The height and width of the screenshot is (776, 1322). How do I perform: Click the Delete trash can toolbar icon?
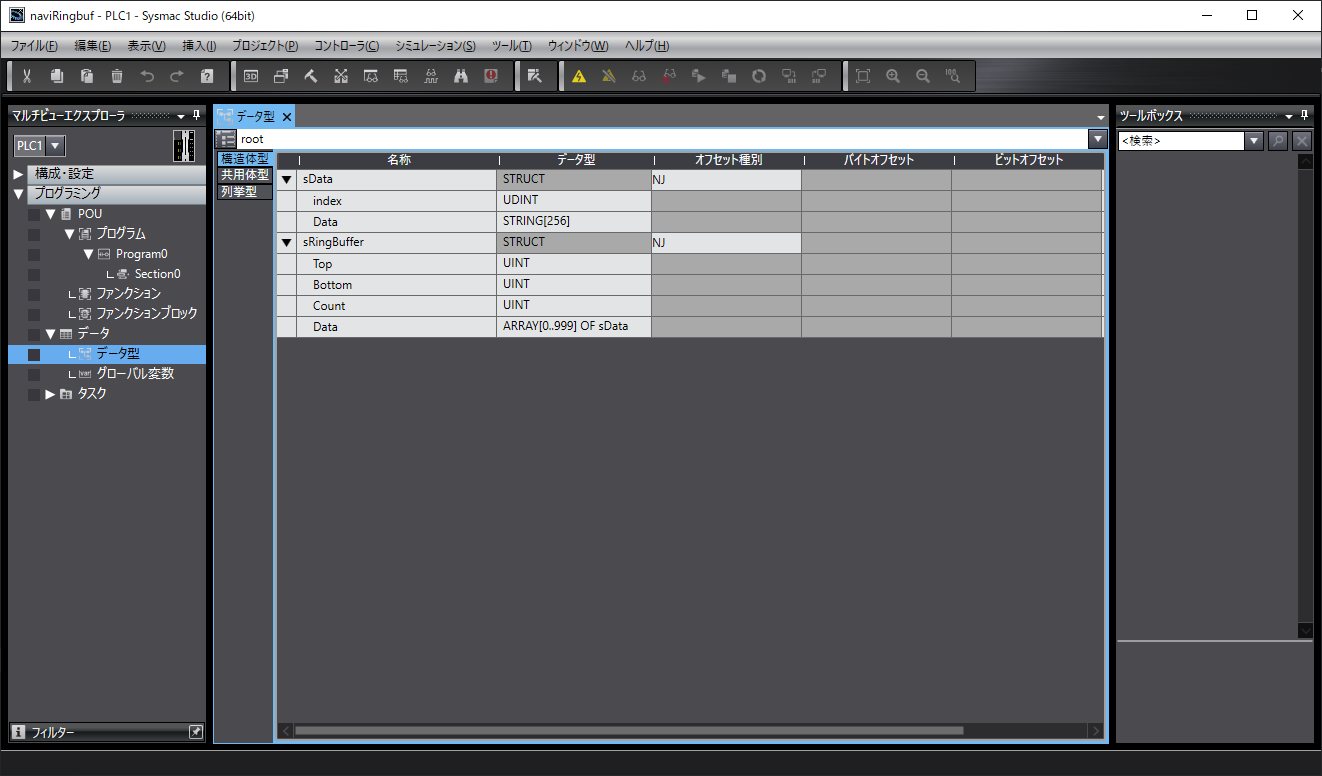[x=117, y=76]
